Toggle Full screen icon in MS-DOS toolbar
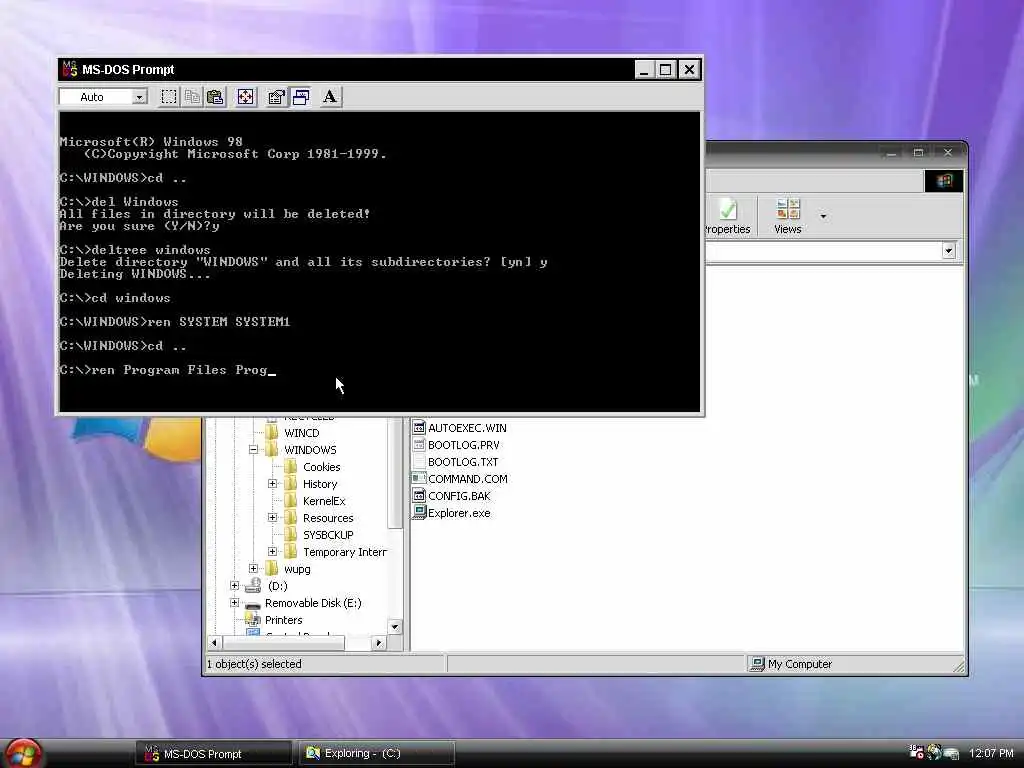Image resolution: width=1024 pixels, height=768 pixels. pyautogui.click(x=246, y=97)
